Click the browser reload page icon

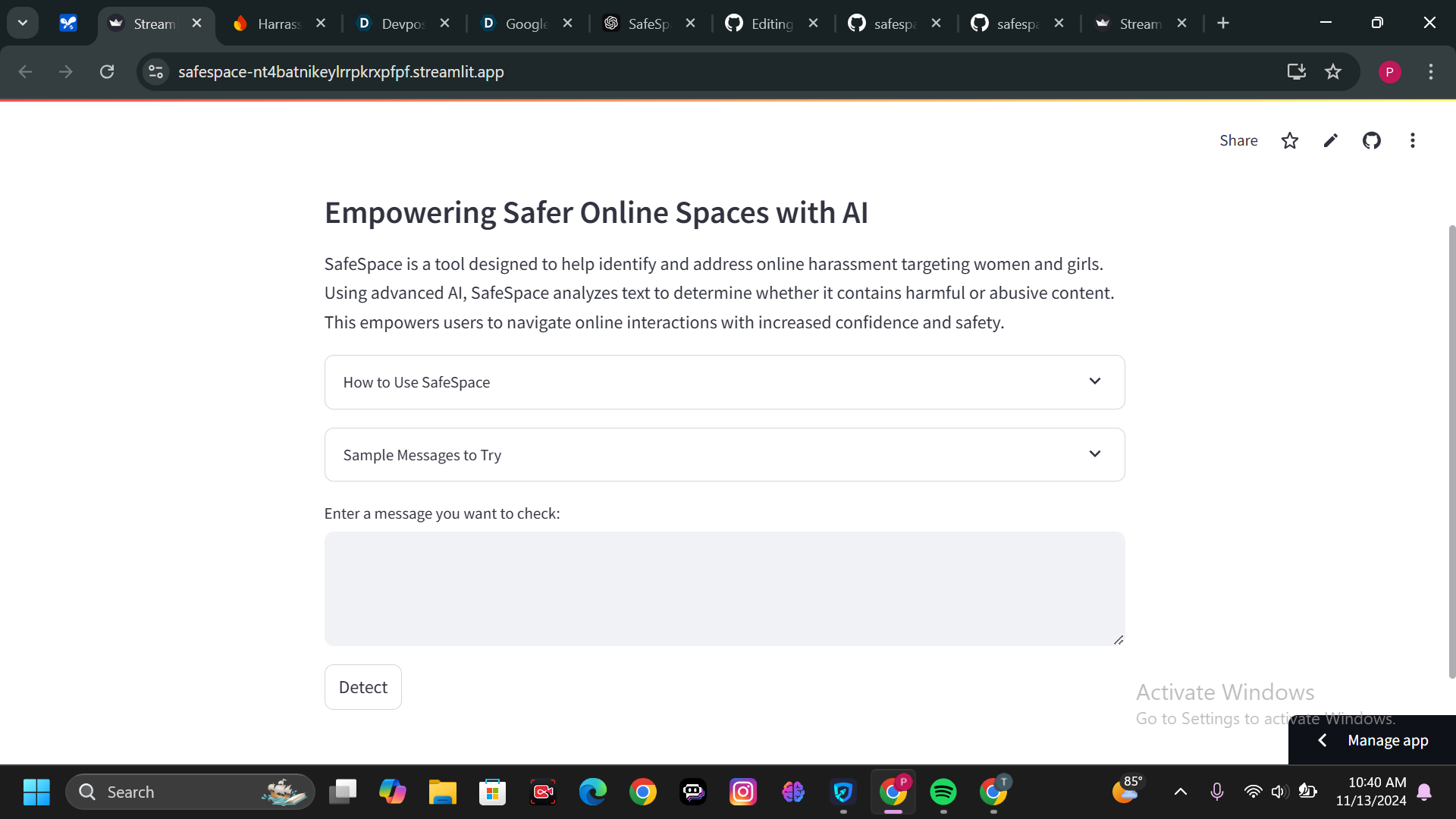[107, 71]
